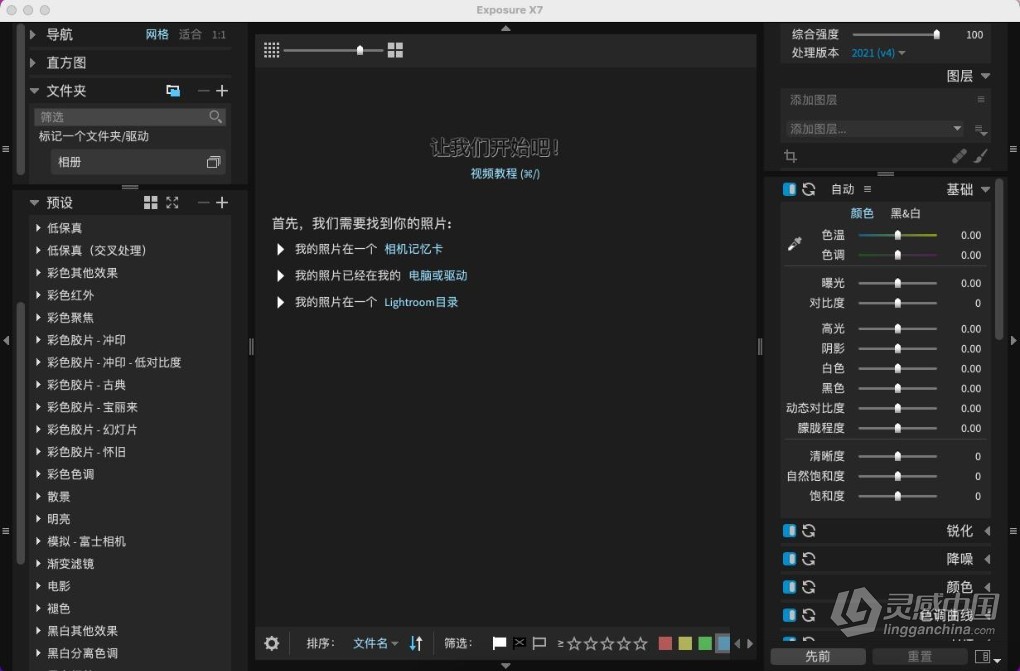Toggle the 锐化 panel enable switch

click(x=789, y=531)
